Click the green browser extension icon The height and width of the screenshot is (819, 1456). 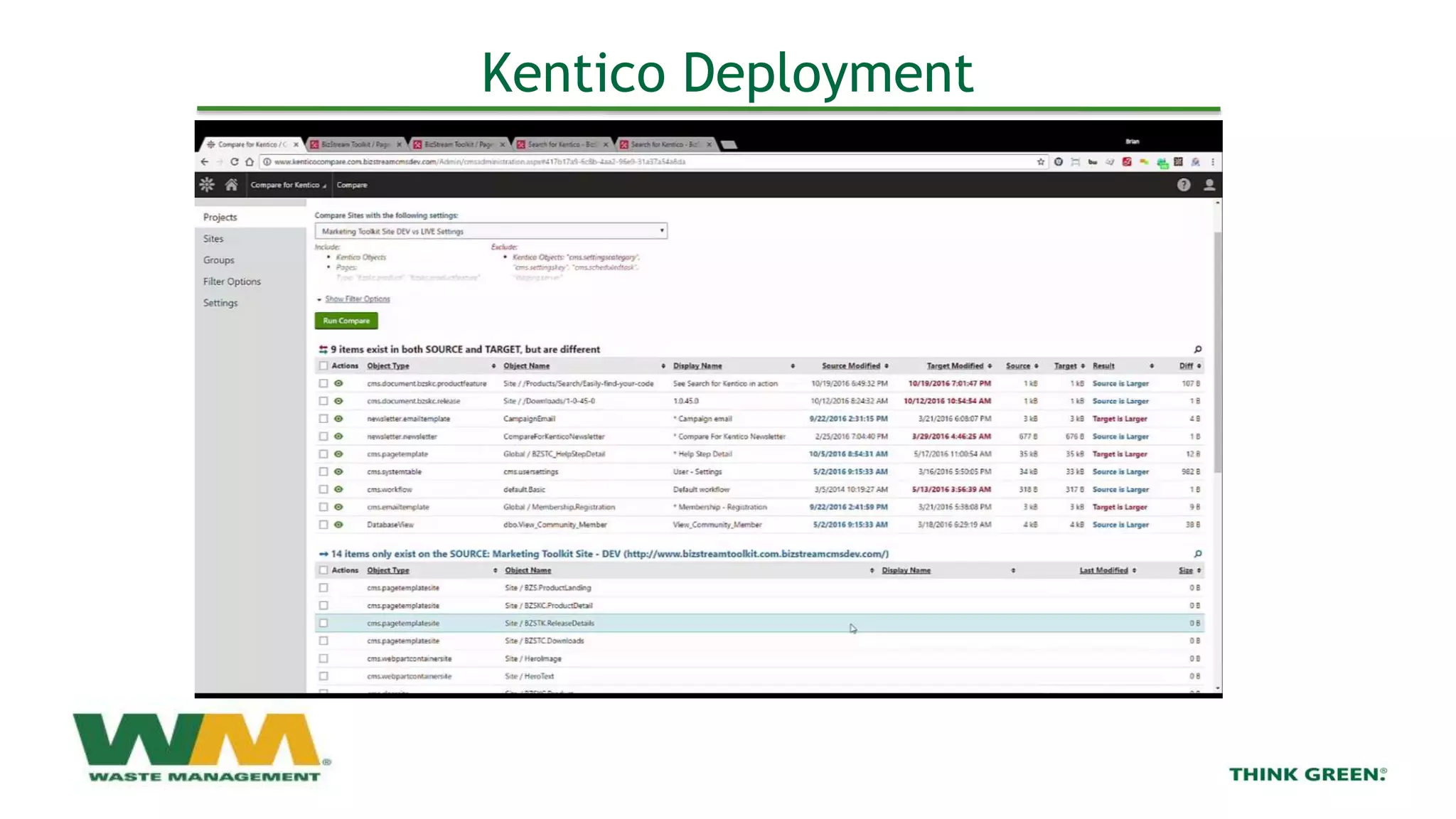click(1162, 163)
